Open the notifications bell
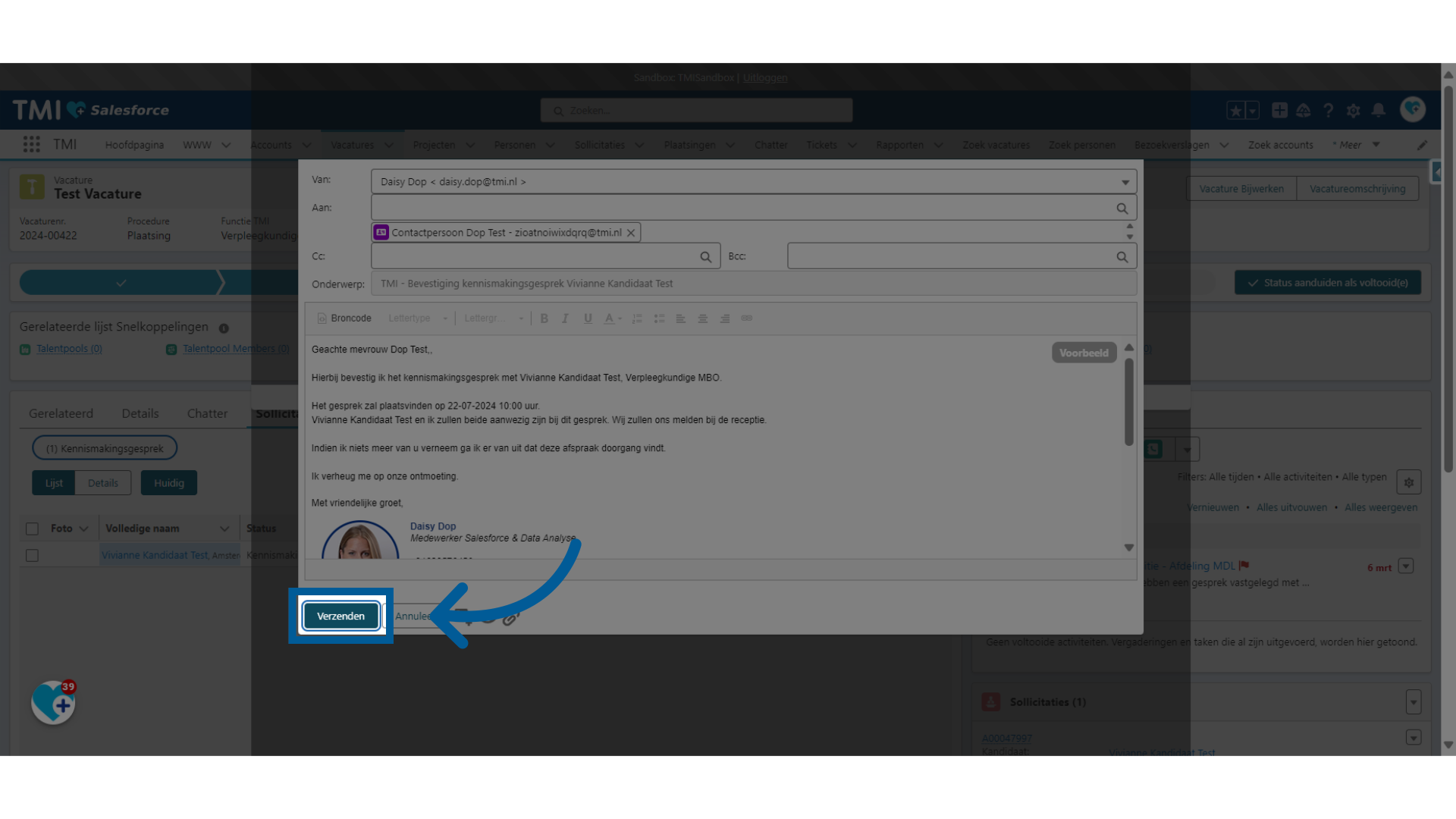1456x819 pixels. (x=1379, y=111)
